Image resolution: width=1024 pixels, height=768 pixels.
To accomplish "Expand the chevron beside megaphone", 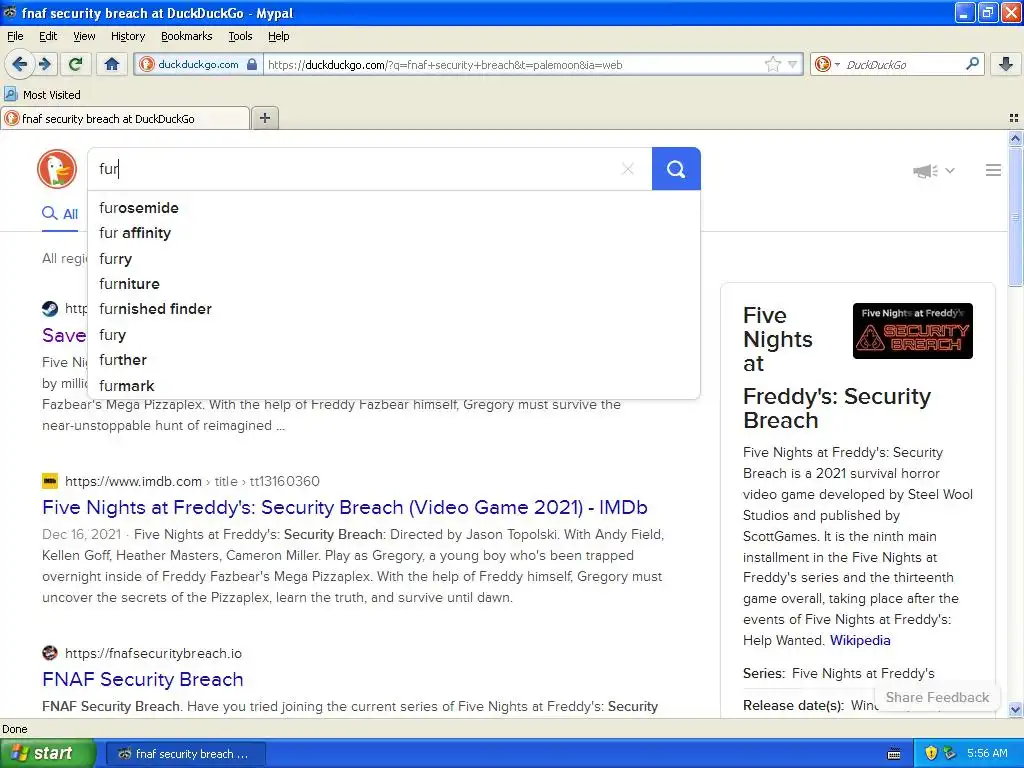I will 950,170.
